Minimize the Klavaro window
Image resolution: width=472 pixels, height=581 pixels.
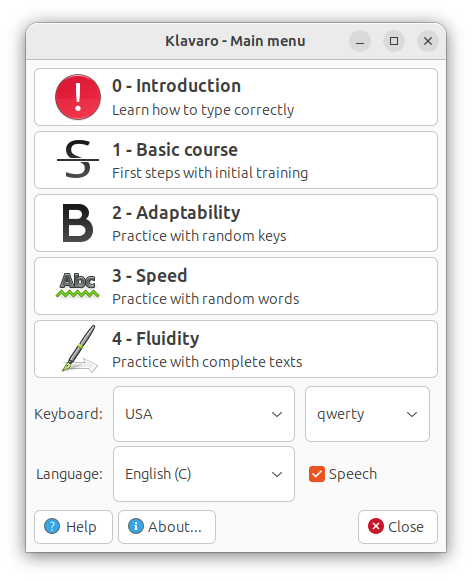(x=360, y=41)
